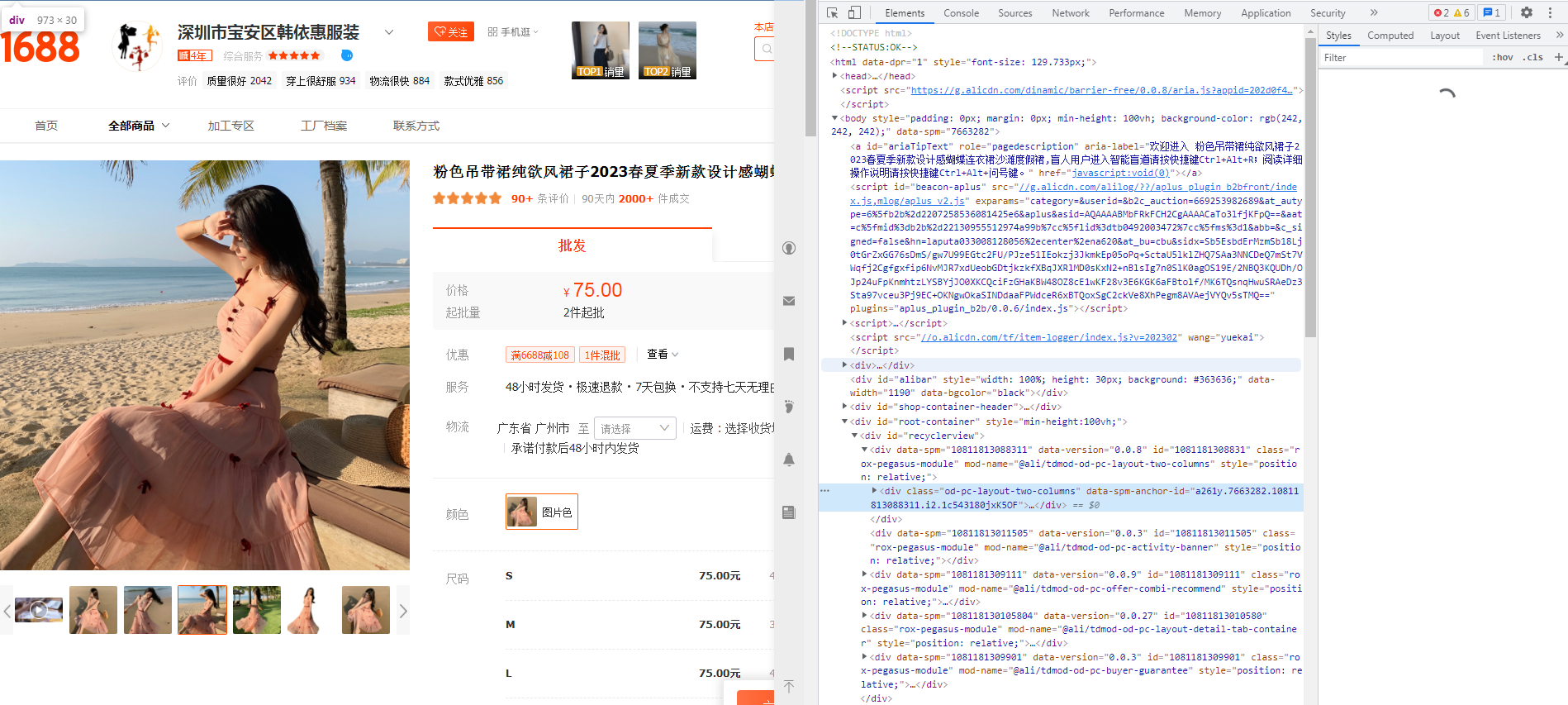Viewport: 1568px width, 705px height.
Task: Open the 工厂档案 nav link
Action: pos(323,126)
